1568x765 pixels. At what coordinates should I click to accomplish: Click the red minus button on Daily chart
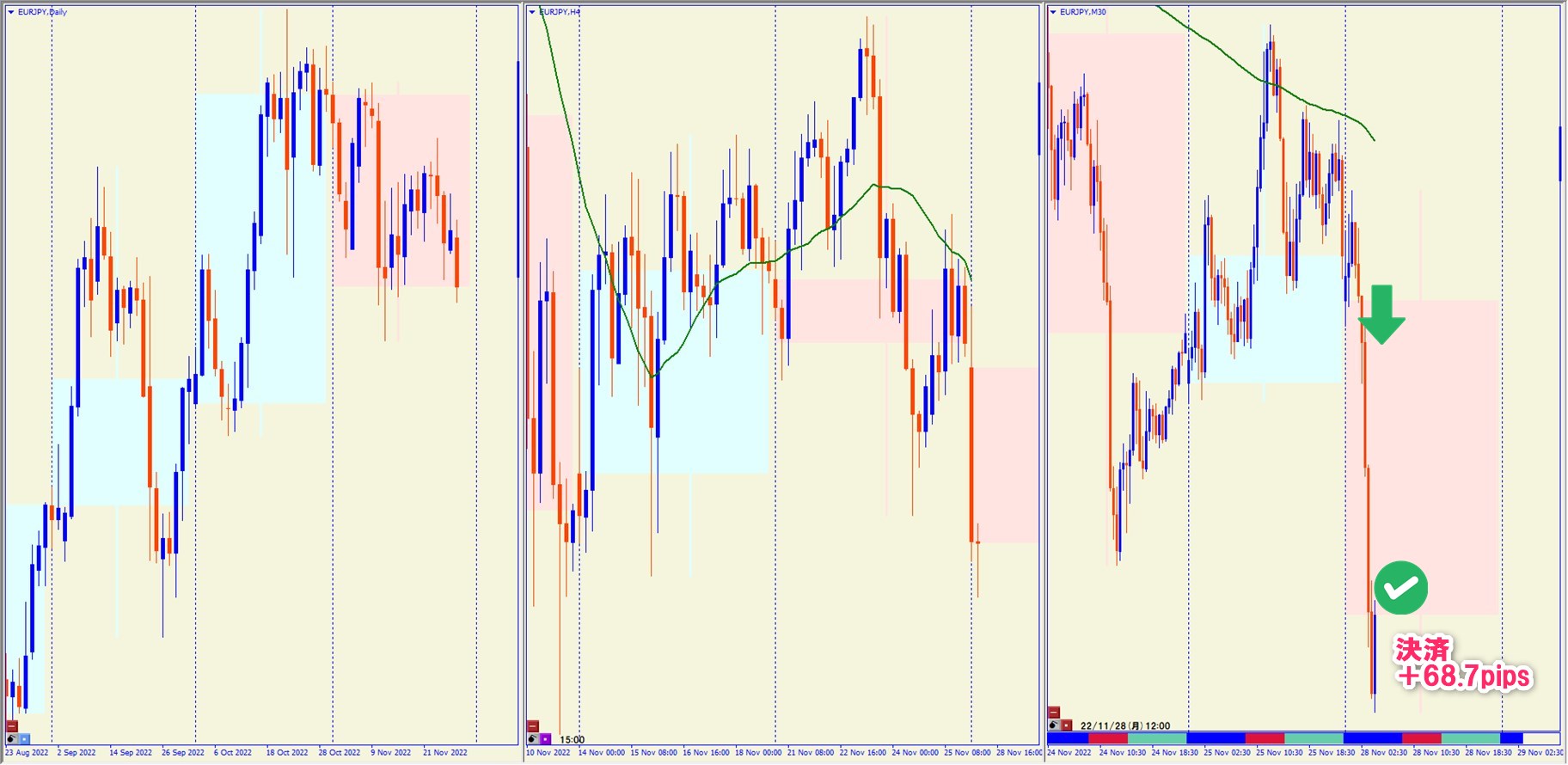[12, 726]
